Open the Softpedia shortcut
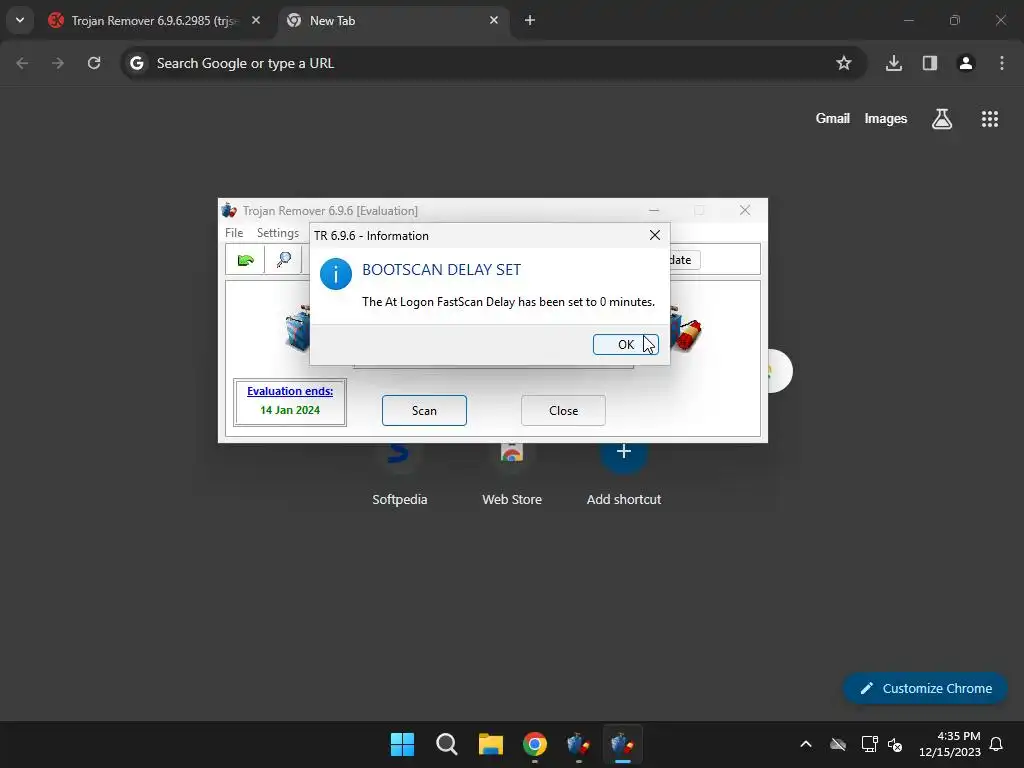Viewport: 1024px width, 768px height. (399, 475)
